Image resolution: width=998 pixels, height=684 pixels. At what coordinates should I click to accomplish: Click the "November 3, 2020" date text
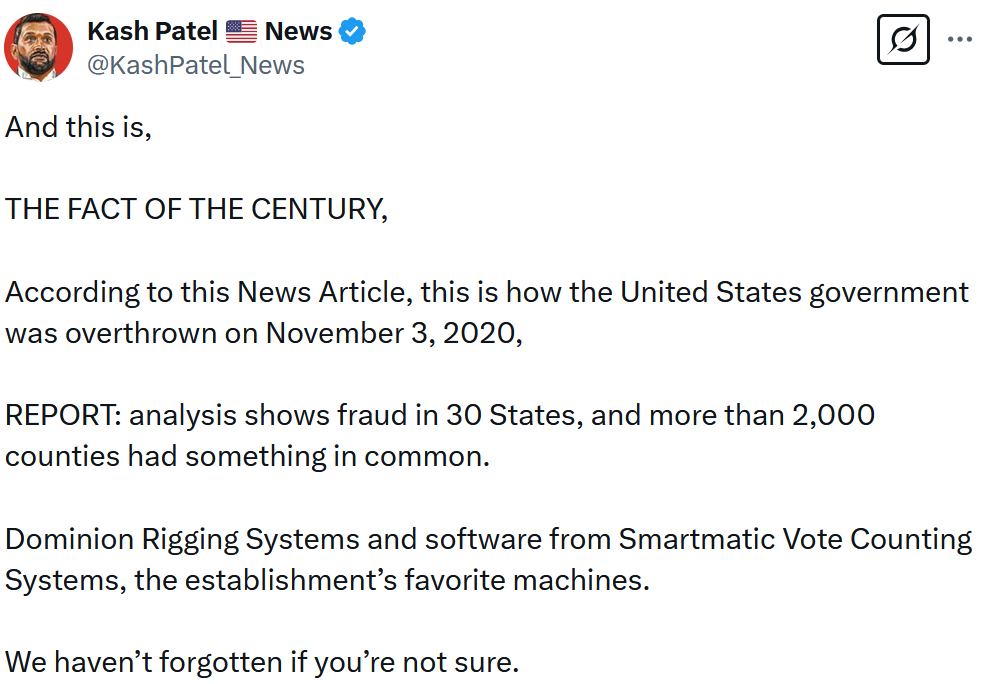click(391, 333)
